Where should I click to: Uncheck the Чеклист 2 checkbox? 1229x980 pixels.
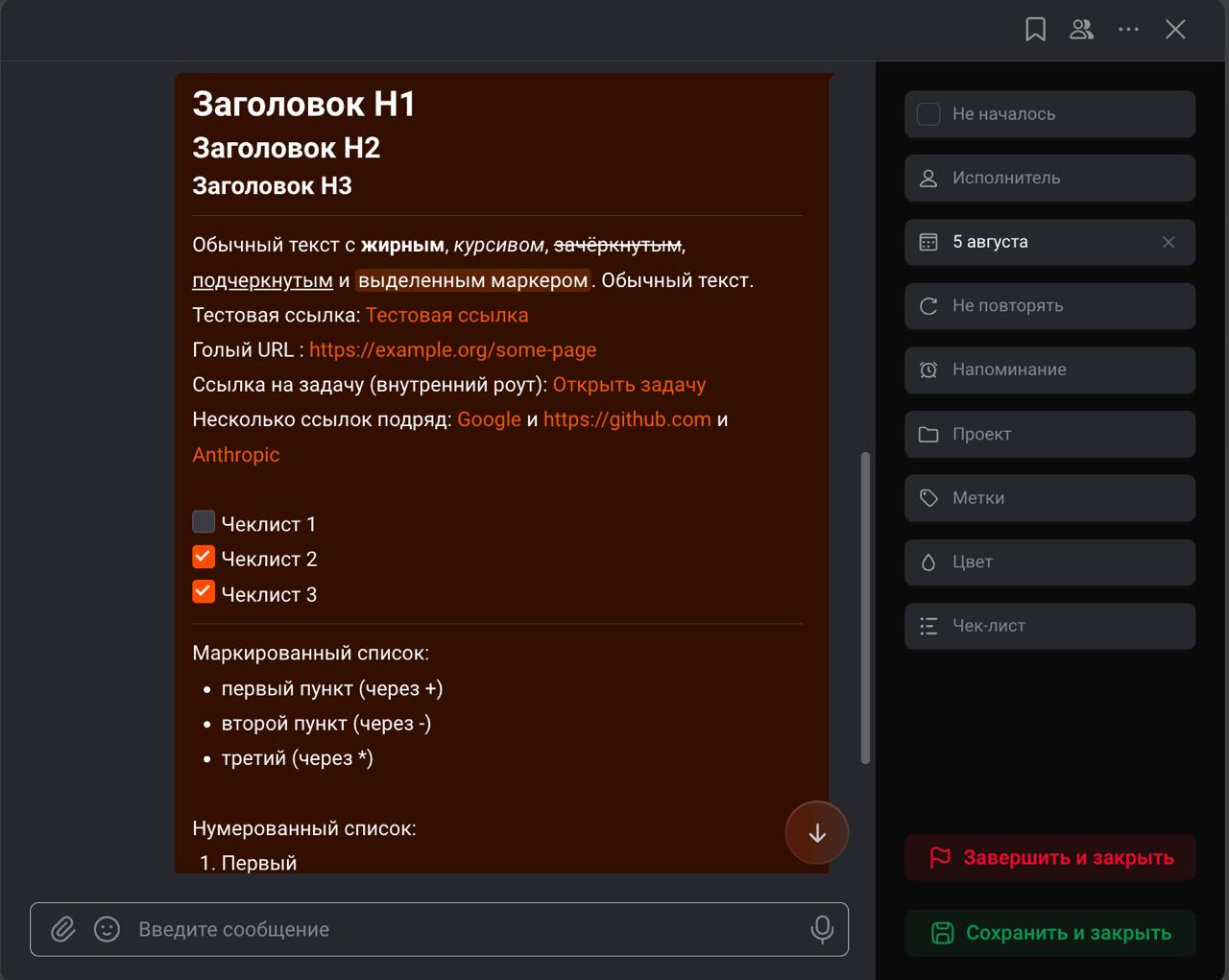point(204,557)
